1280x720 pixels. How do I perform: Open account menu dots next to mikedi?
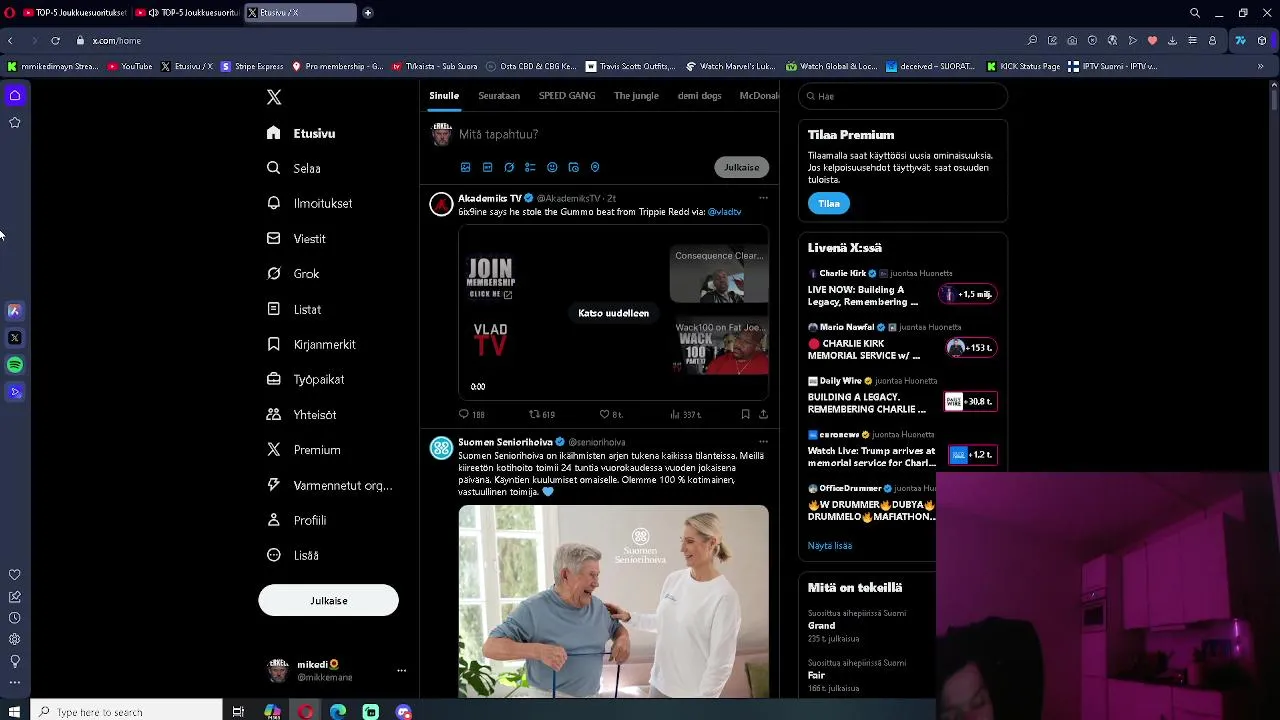[x=401, y=671]
